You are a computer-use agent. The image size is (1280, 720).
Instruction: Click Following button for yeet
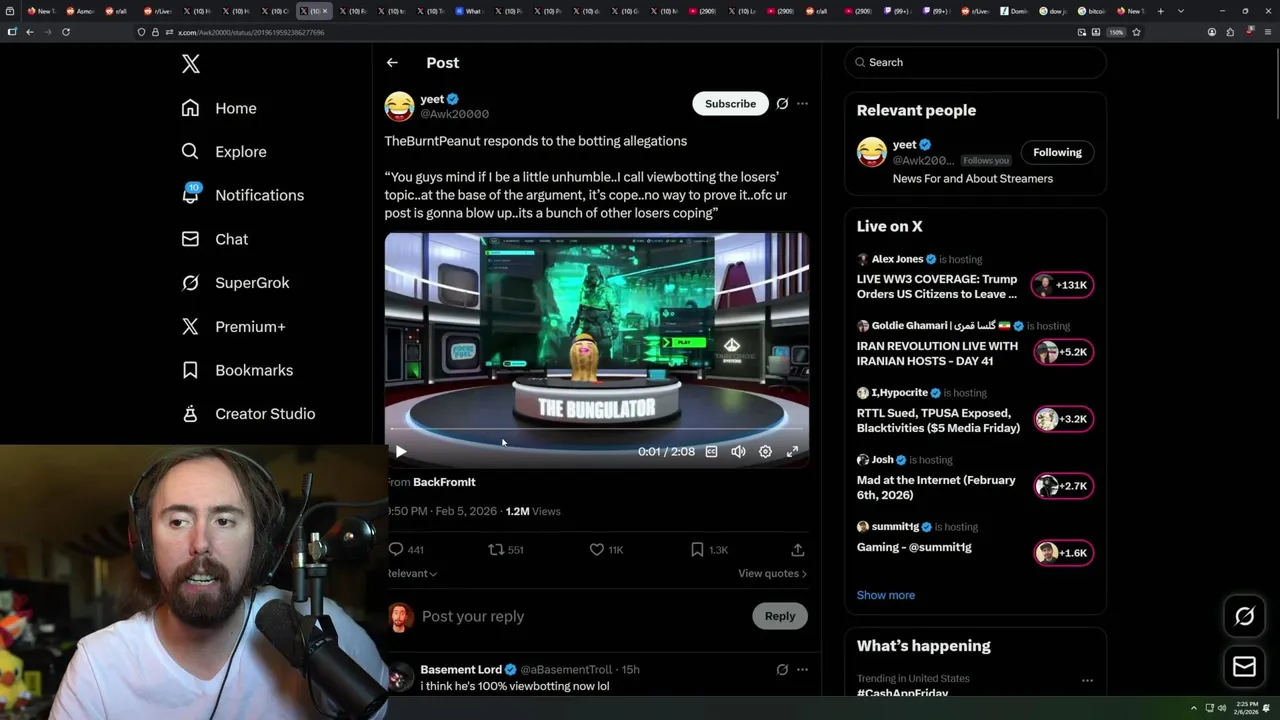pyautogui.click(x=1057, y=152)
